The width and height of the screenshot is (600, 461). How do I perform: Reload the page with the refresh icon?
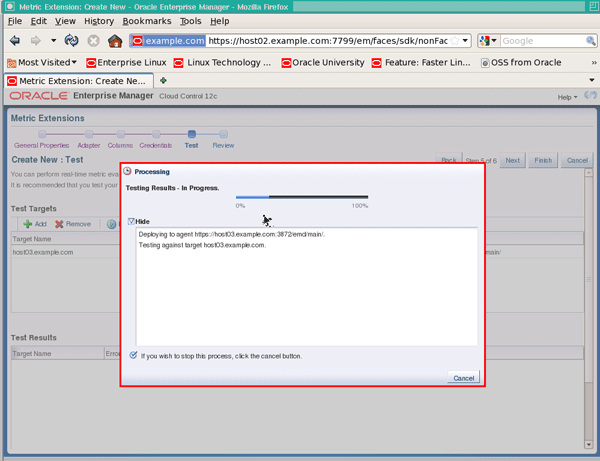(71, 40)
